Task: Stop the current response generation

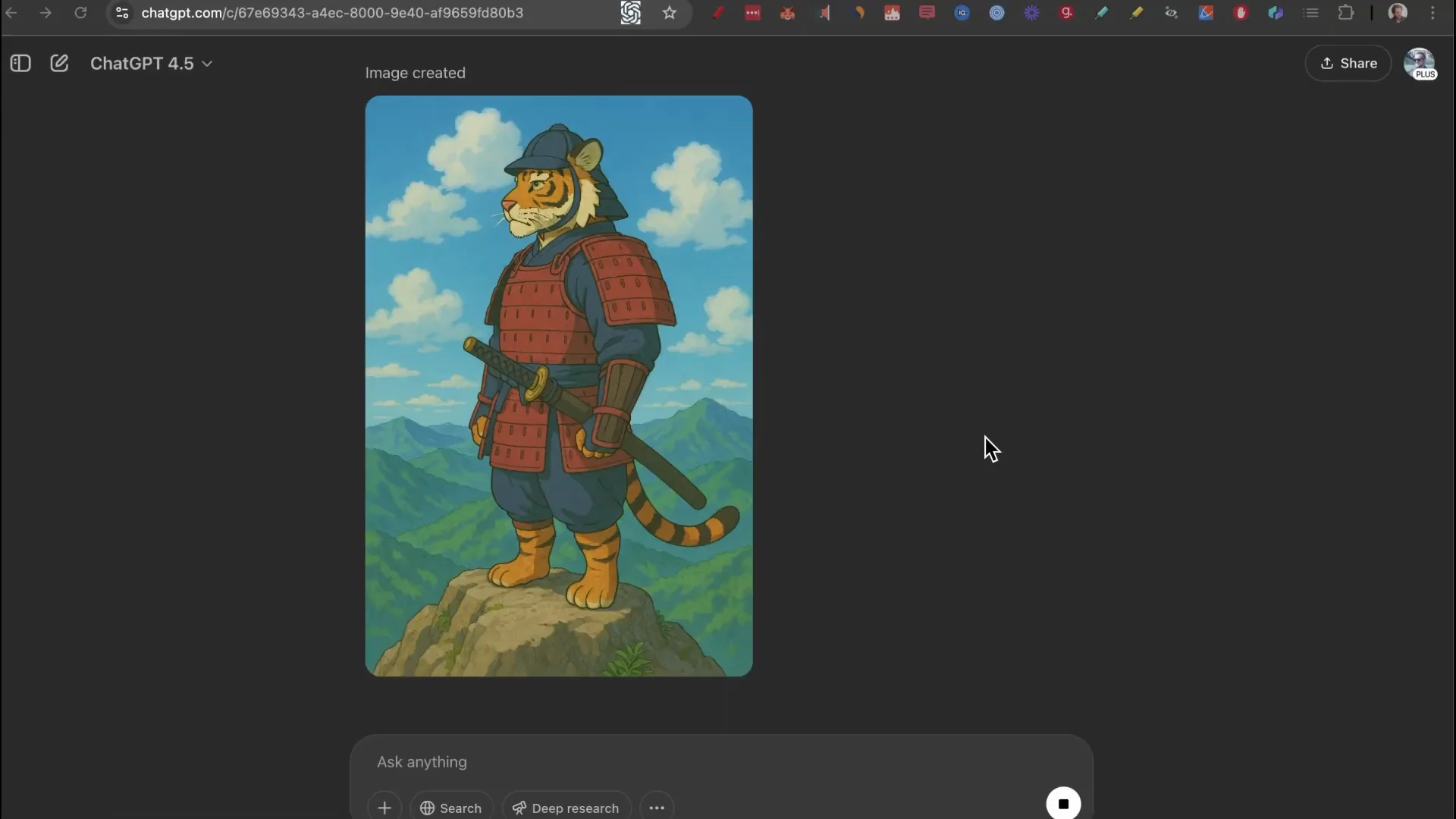Action: coord(1062,803)
